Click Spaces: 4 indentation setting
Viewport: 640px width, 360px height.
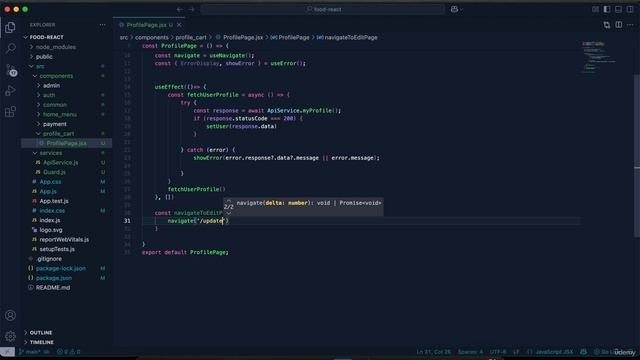[x=470, y=352]
